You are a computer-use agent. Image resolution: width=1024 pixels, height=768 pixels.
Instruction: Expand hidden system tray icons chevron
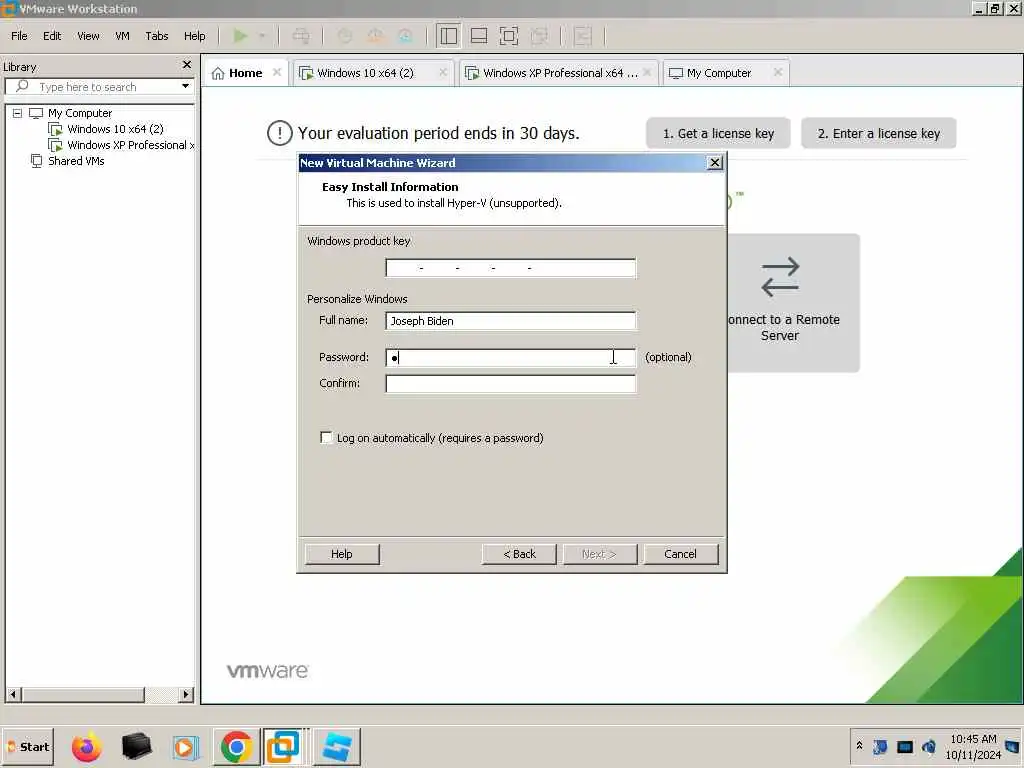pos(859,746)
